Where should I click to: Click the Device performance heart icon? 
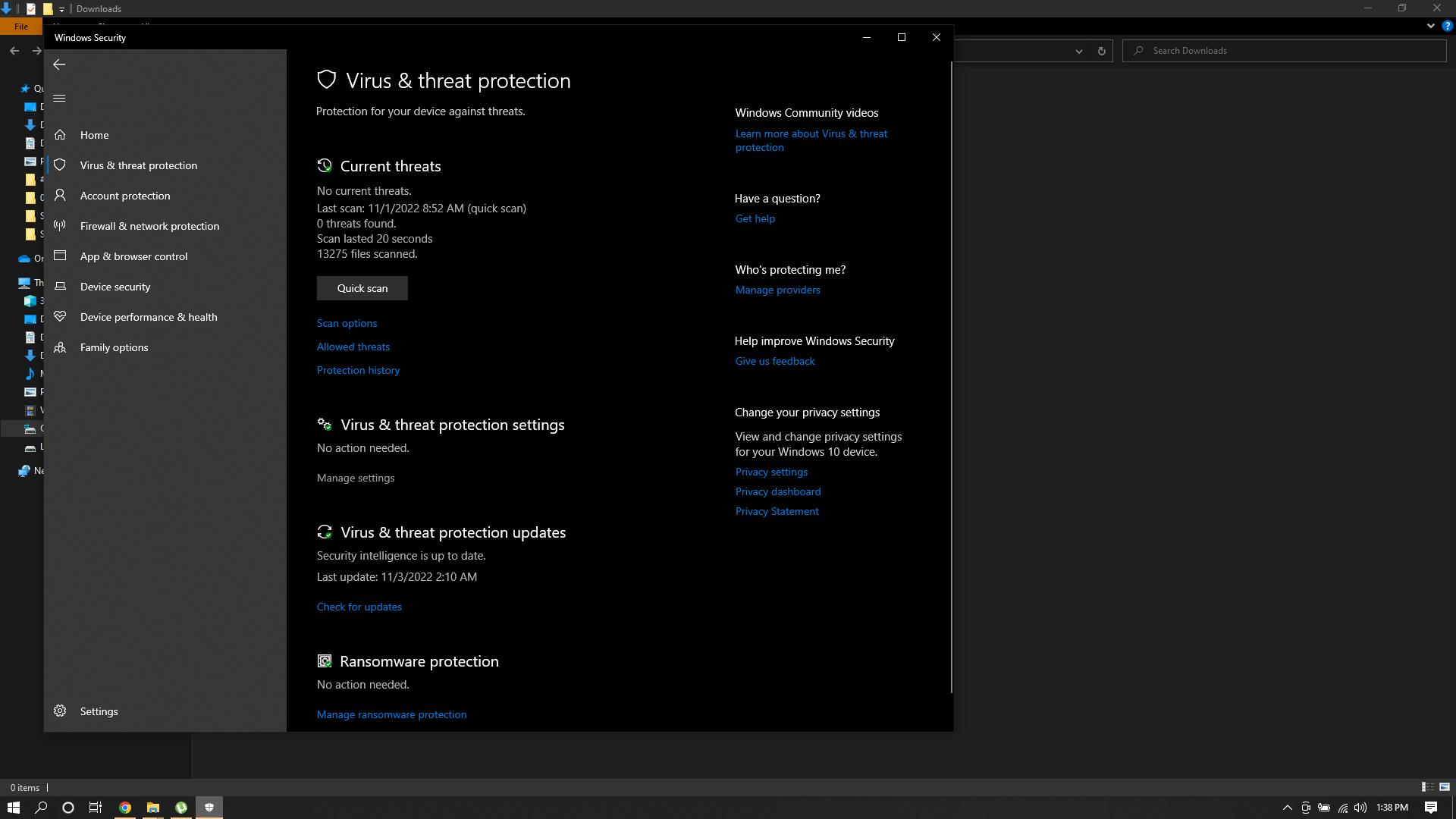click(60, 316)
